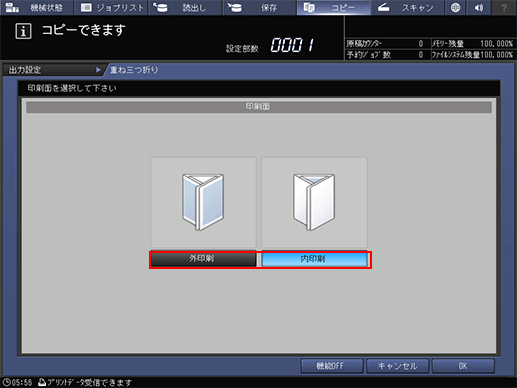This screenshot has height=388, width=517.
Task: Open the 保存 store tab
Action: tap(259, 7)
